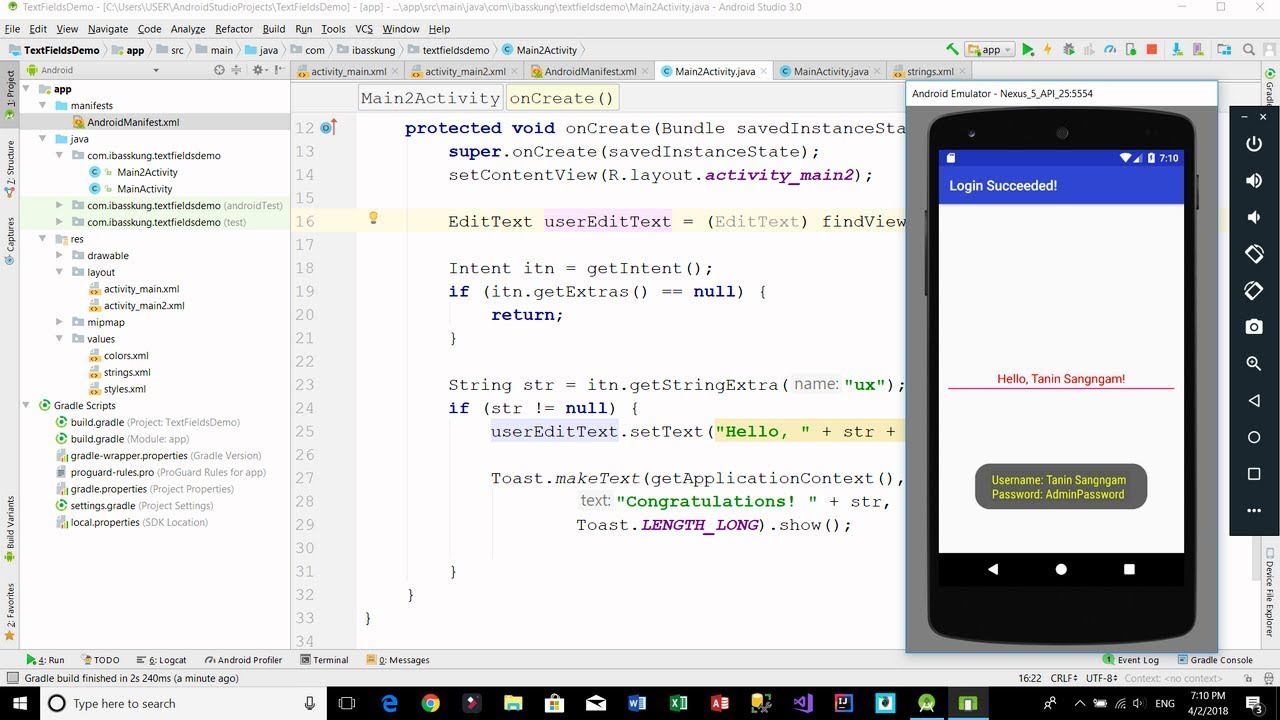The image size is (1280, 720).
Task: Click emulator sidebar Home circle button
Action: pyautogui.click(x=1254, y=437)
